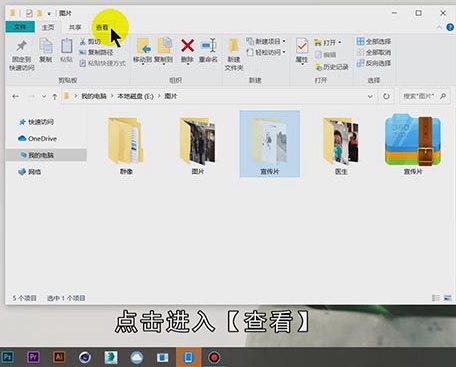Select 剪切 cut with scissors icon
The width and height of the screenshot is (456, 367).
pyautogui.click(x=90, y=42)
